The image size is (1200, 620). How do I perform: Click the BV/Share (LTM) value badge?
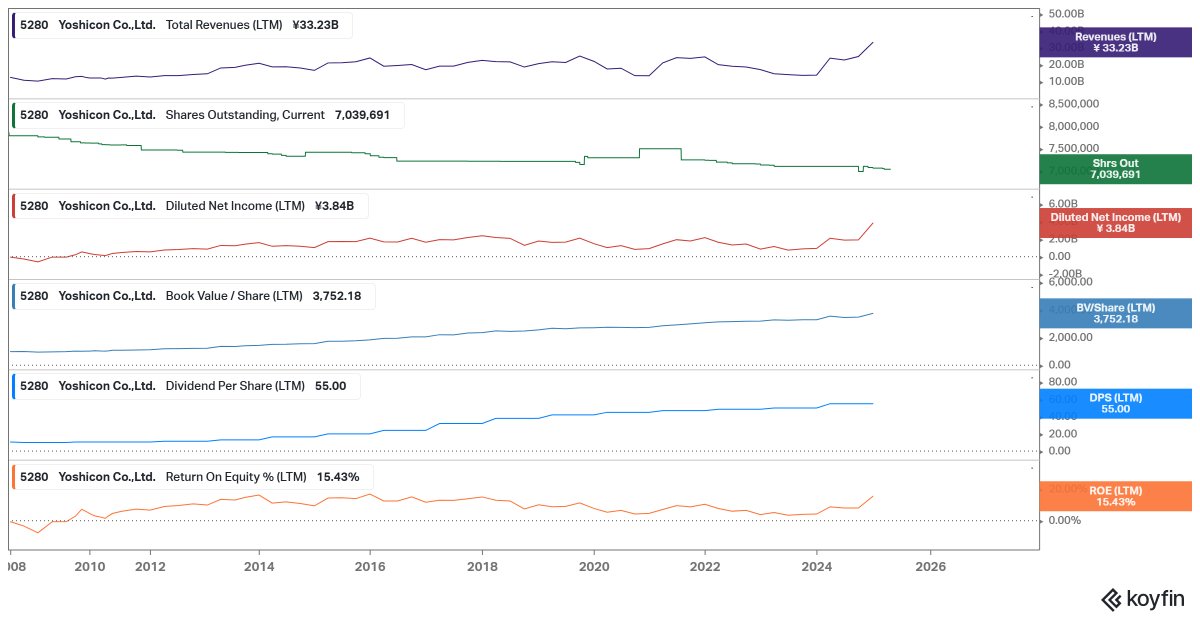(1115, 313)
